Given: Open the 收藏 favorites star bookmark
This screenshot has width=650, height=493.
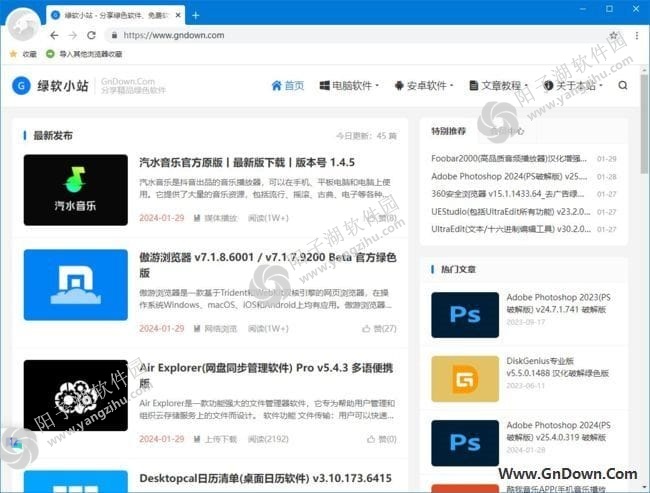Looking at the screenshot, I should coord(23,54).
